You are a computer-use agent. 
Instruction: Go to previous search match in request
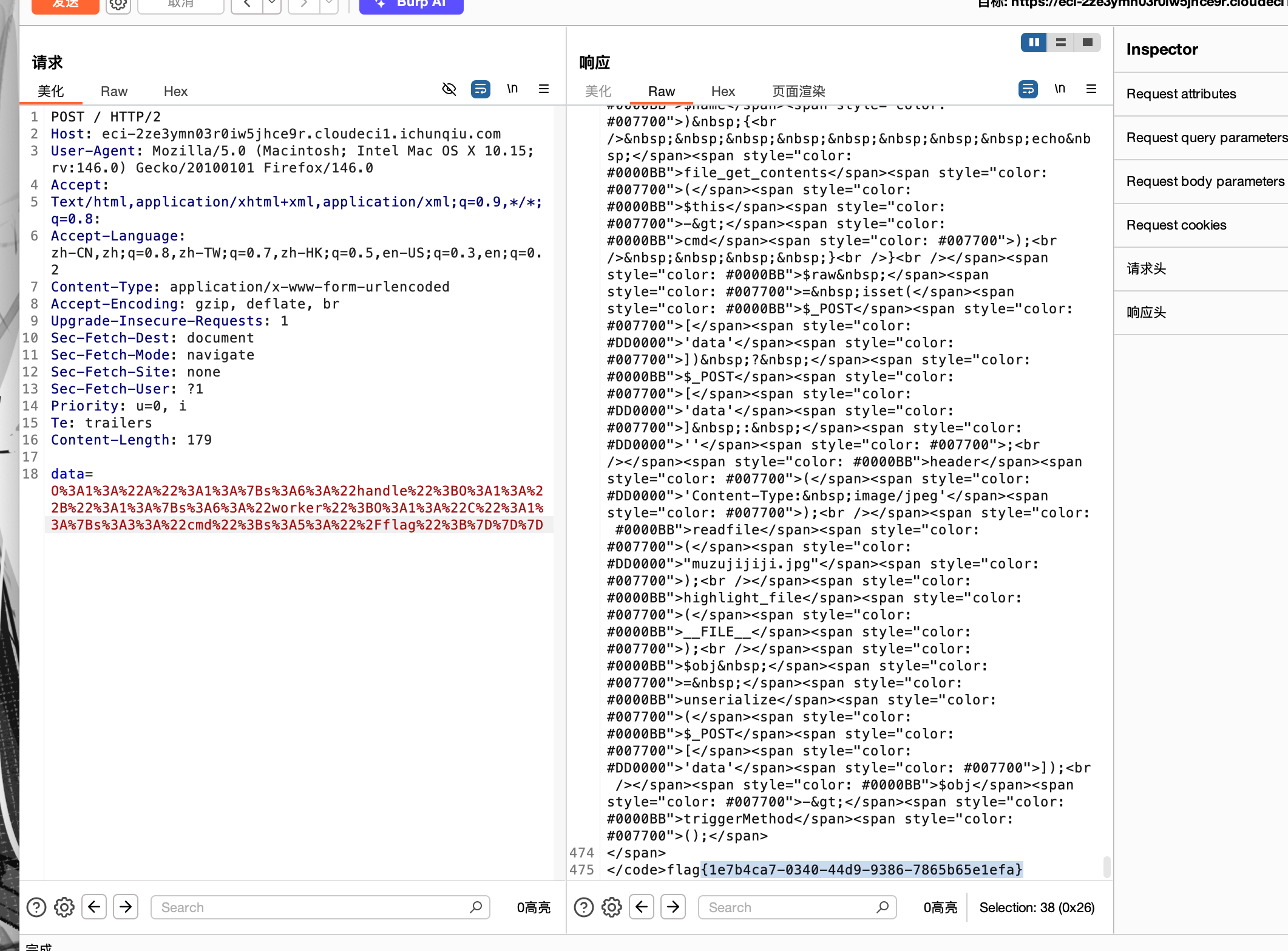[94, 907]
